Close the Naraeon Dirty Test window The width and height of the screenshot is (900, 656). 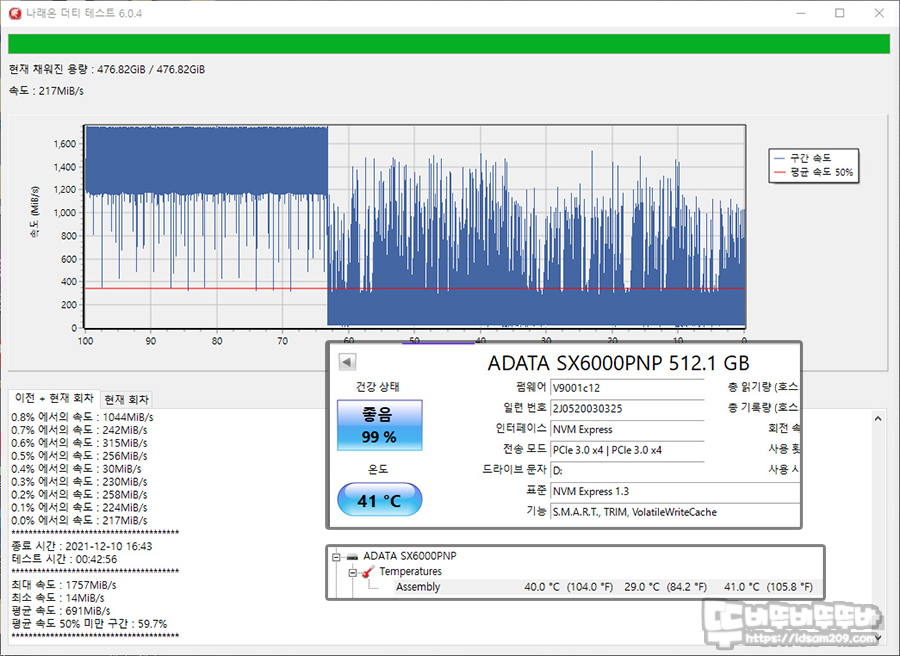pos(879,13)
